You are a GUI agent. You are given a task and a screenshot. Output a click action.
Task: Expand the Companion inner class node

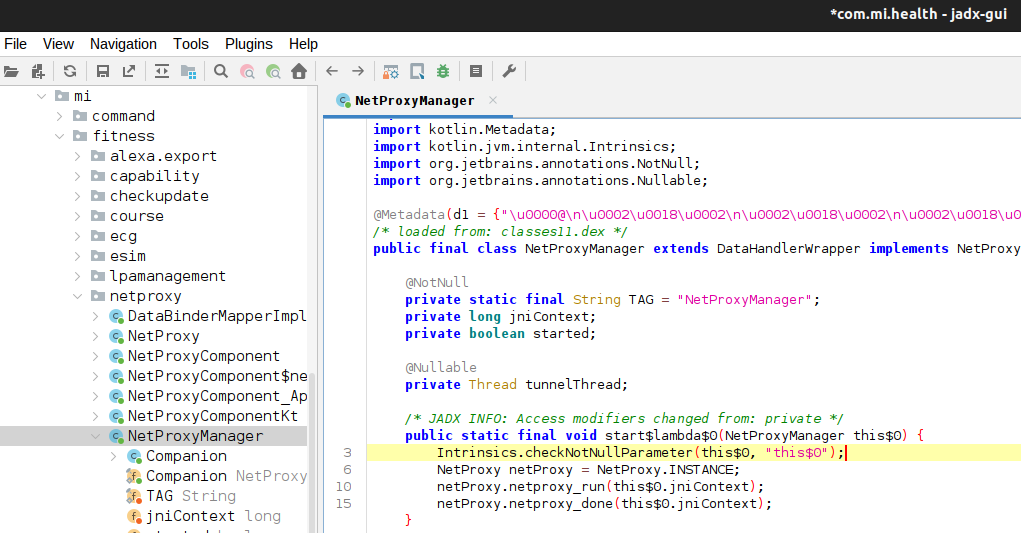point(113,457)
